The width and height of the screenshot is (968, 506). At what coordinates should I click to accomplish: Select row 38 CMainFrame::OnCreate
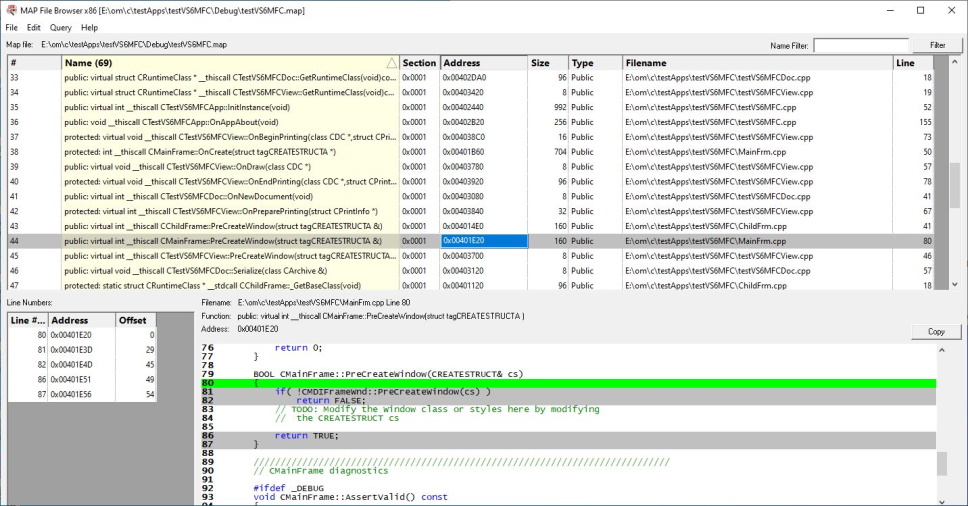coord(230,152)
